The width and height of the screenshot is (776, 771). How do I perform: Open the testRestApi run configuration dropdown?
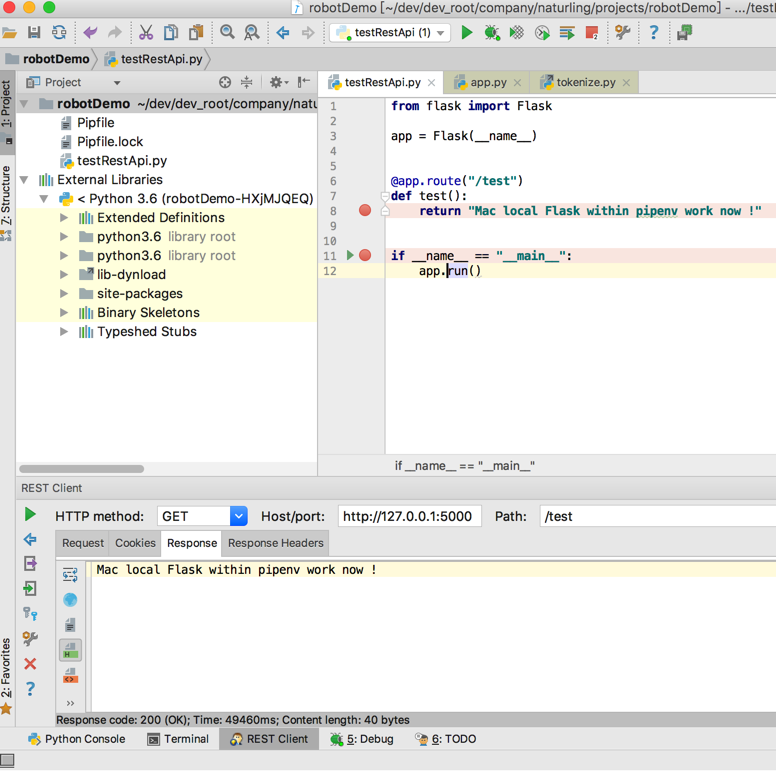tap(391, 33)
